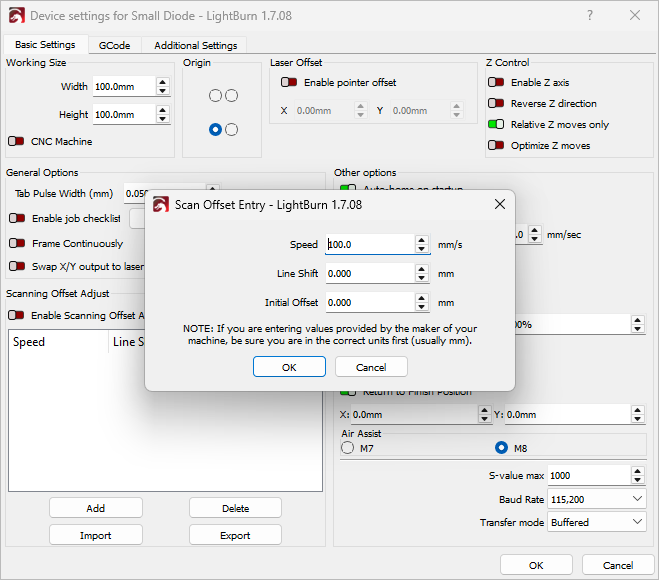Decrease the Working Size Height
The image size is (659, 580).
coord(163,119)
